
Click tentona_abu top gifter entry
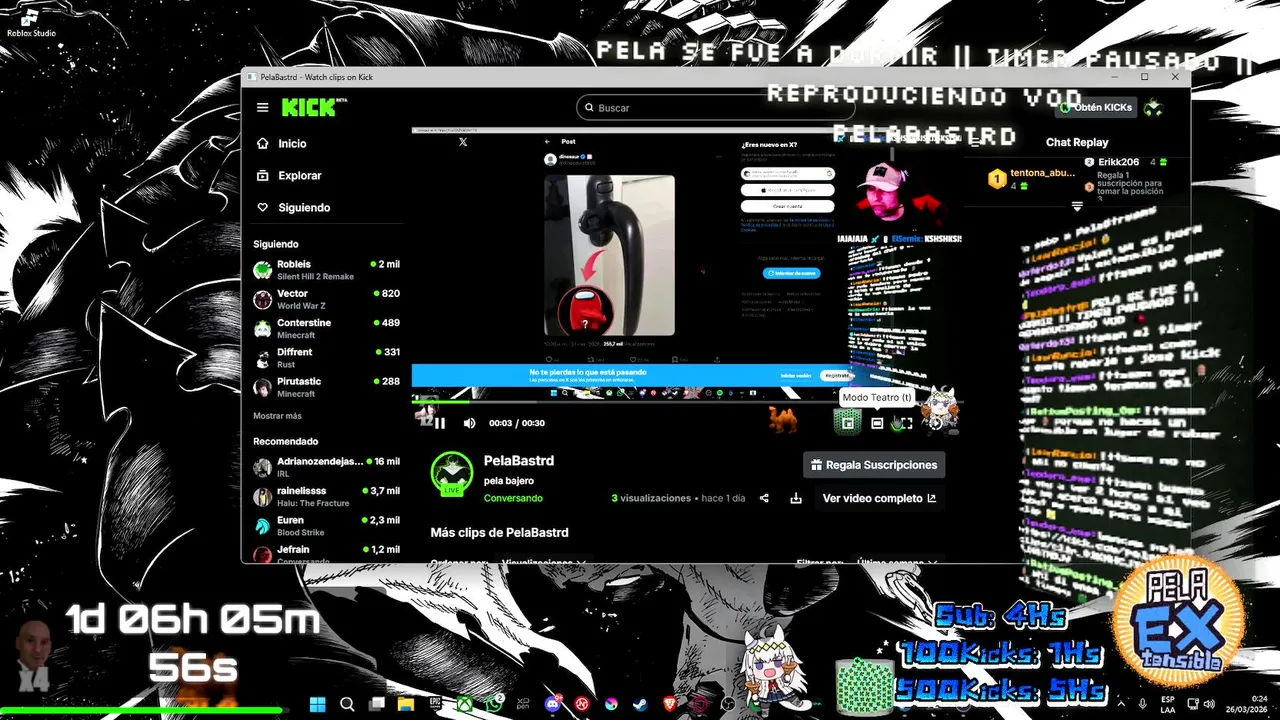coord(1033,179)
